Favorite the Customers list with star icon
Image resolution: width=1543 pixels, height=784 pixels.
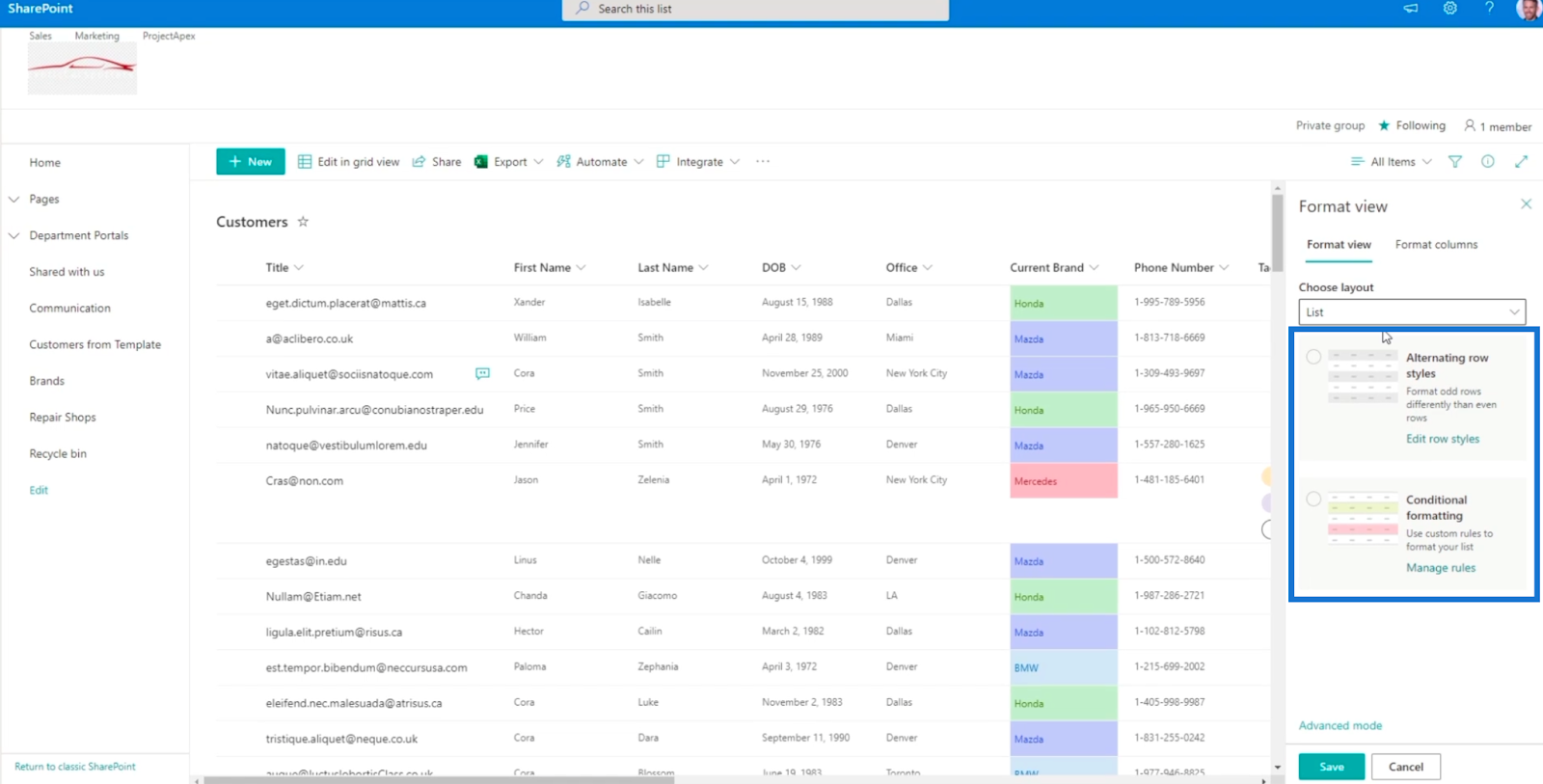click(x=303, y=222)
